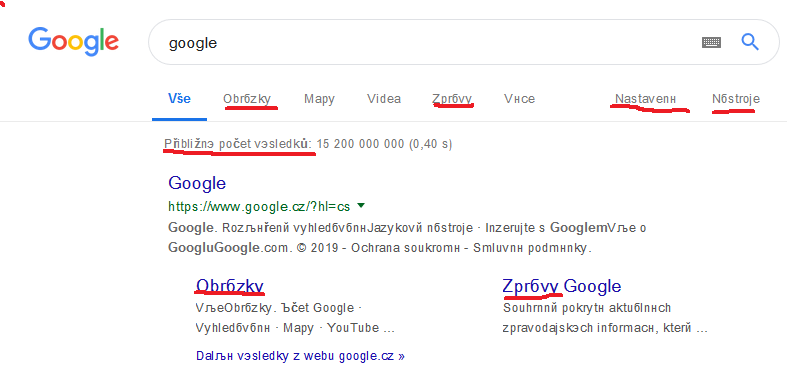Click the Google result snippet description
This screenshot has height=382, width=787.
coord(407,238)
